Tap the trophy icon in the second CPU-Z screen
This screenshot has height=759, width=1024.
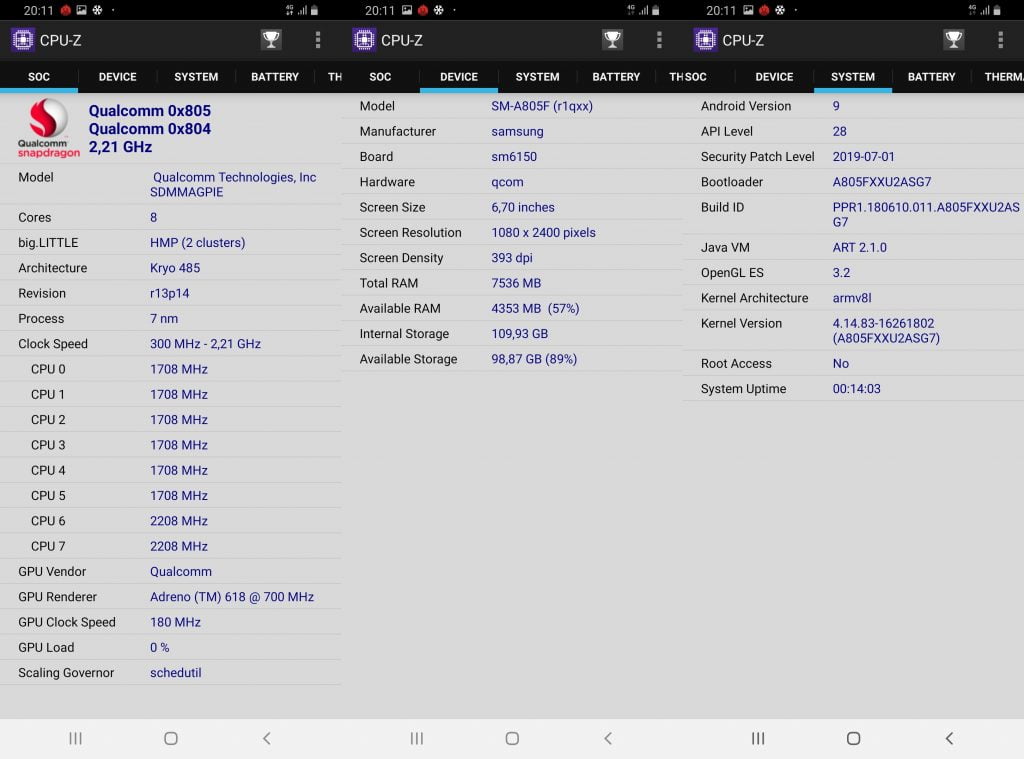(x=613, y=40)
